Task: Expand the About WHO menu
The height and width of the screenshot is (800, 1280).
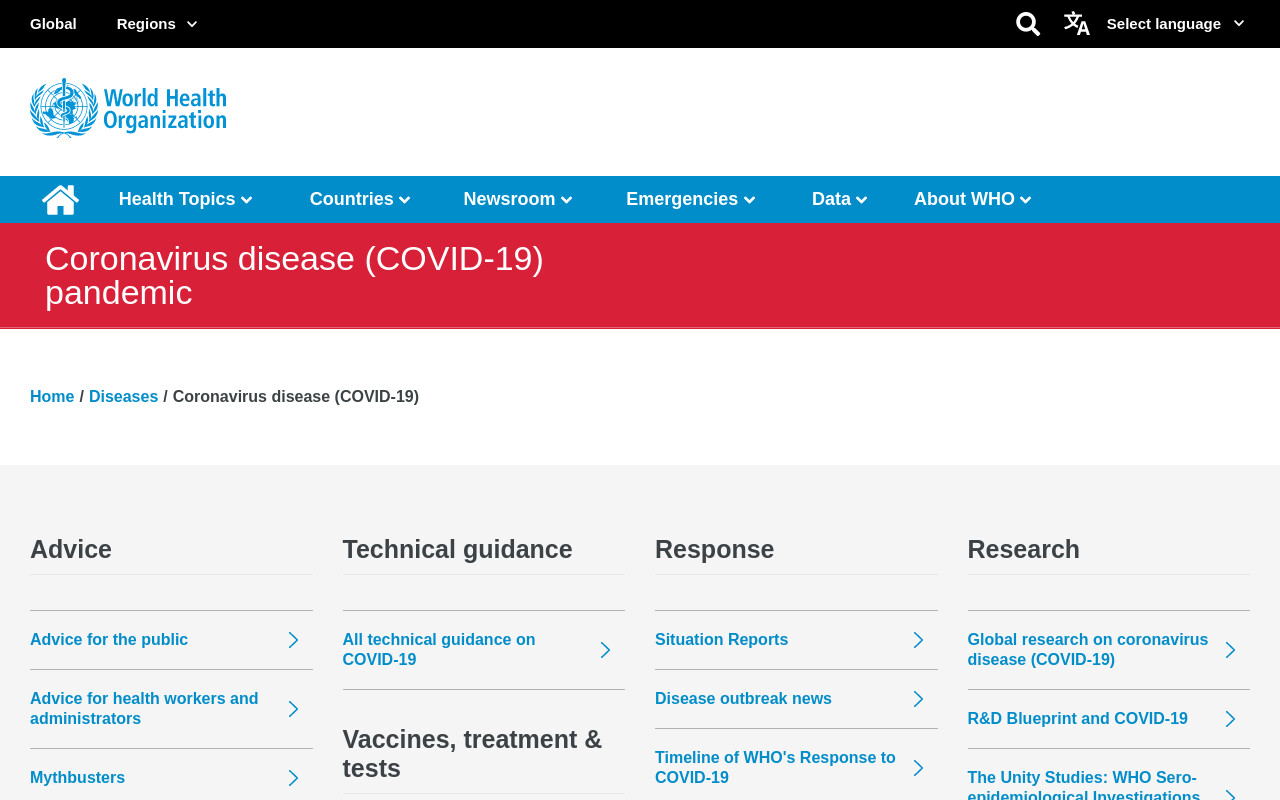Action: 973,199
